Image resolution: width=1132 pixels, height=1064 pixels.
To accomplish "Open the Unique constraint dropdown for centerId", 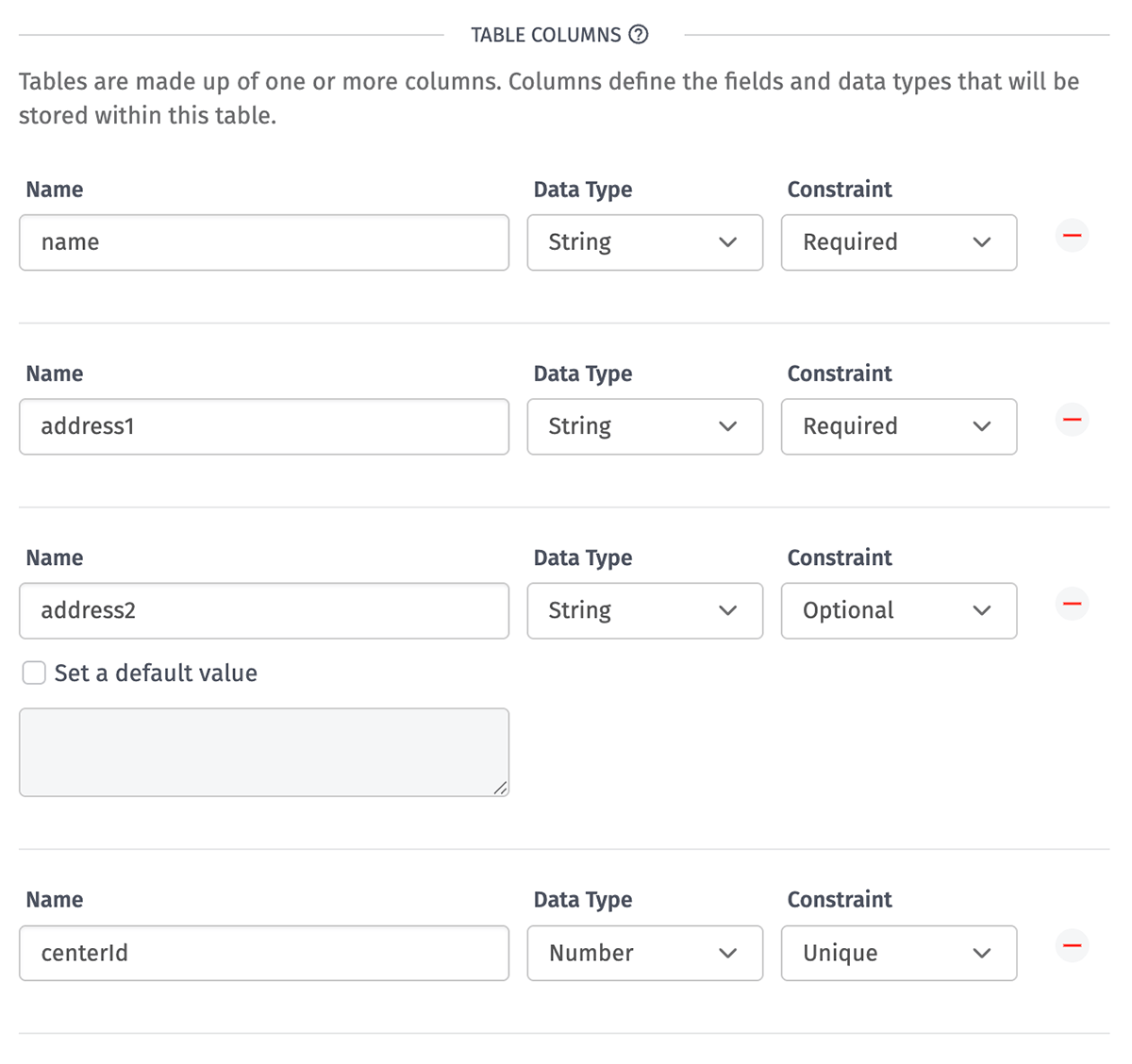I will (898, 953).
